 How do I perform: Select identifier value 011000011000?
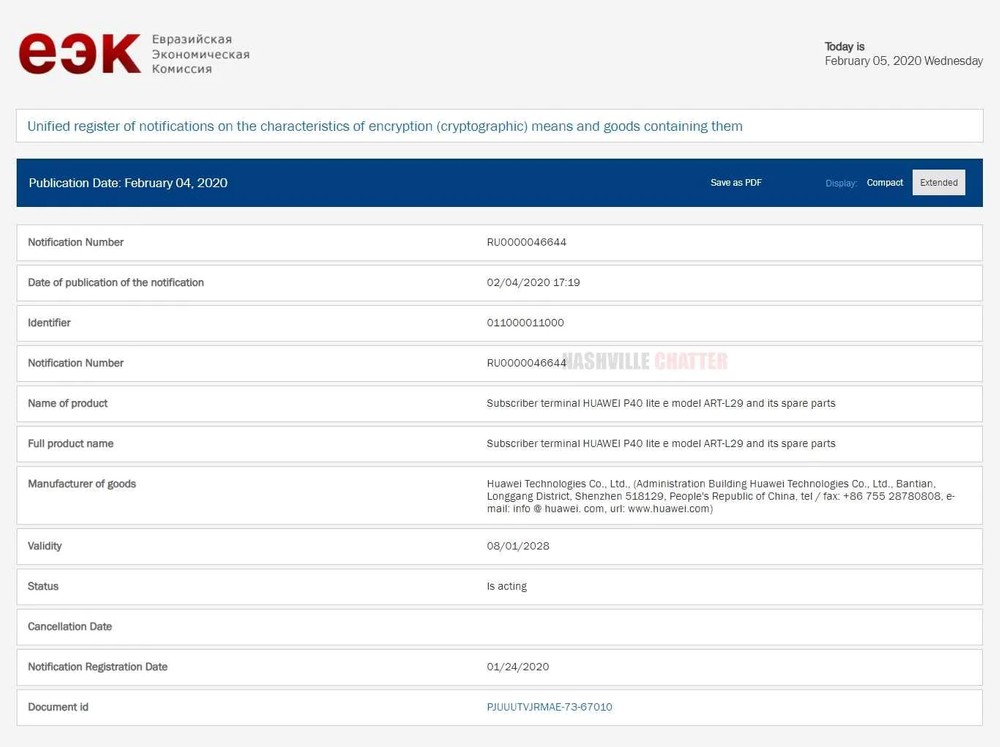526,323
